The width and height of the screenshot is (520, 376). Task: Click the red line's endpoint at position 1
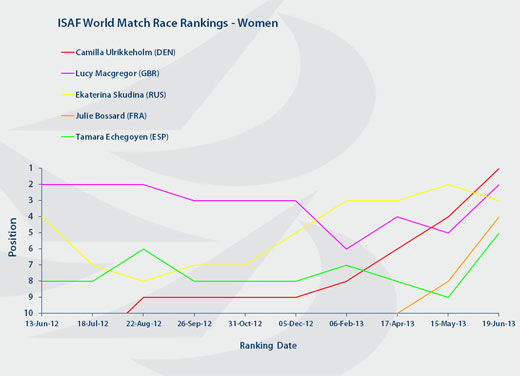click(499, 168)
